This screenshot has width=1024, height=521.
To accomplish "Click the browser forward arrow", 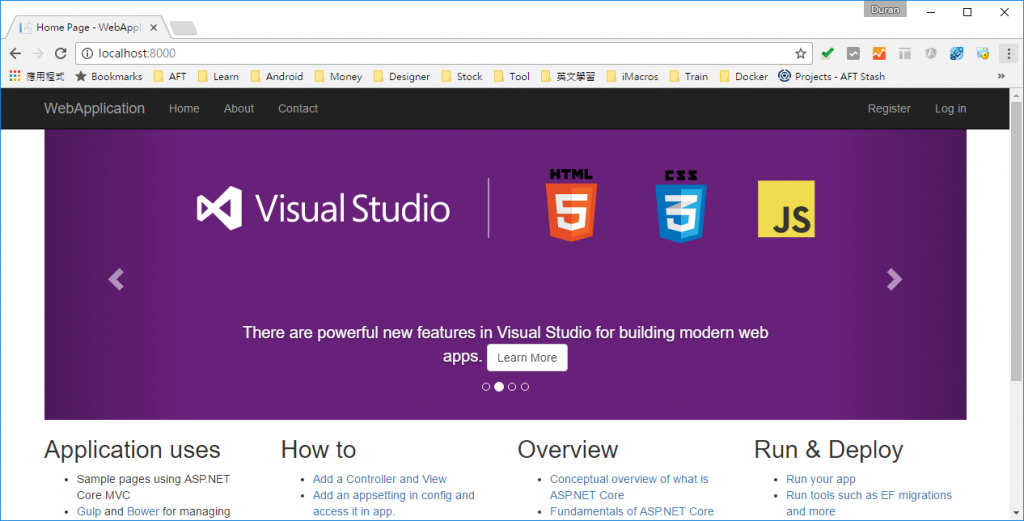I will click(38, 54).
